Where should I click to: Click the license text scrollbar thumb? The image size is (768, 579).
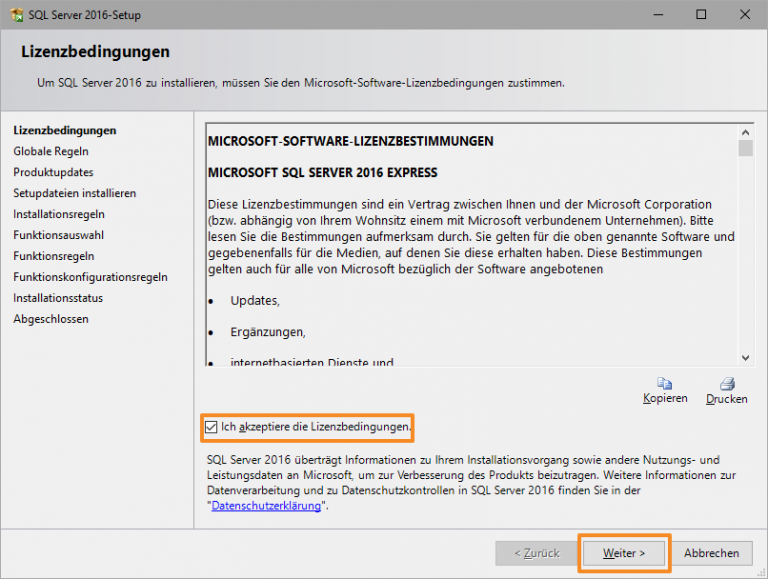pyautogui.click(x=745, y=149)
